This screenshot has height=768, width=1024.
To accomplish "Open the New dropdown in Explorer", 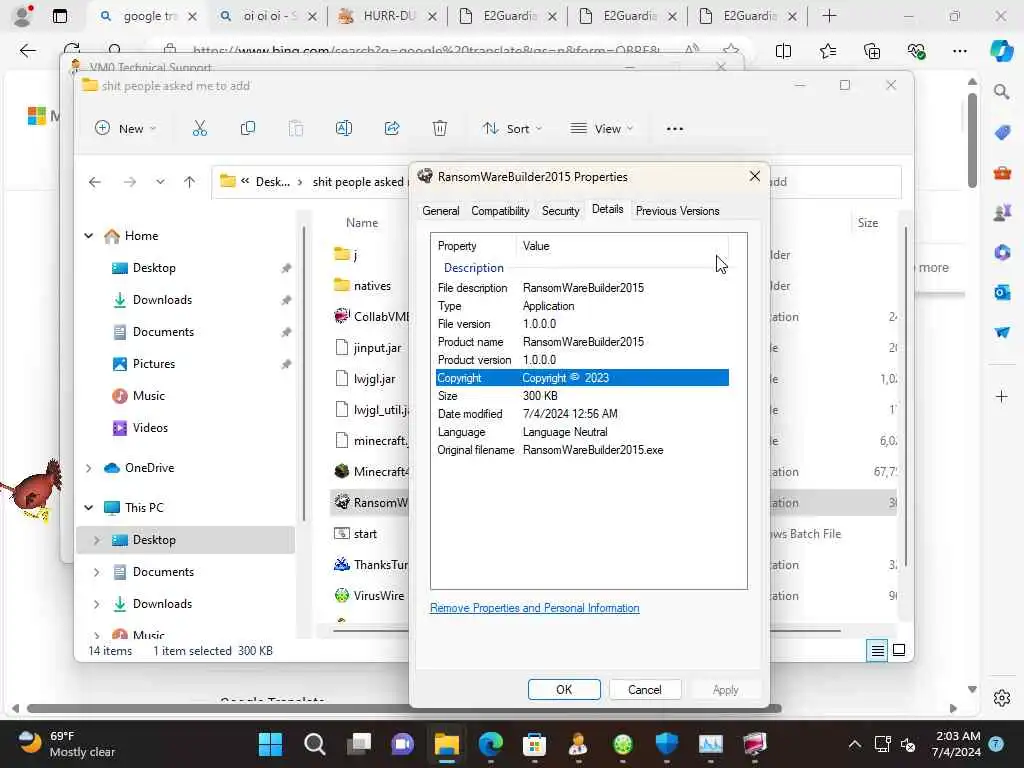I will point(125,129).
